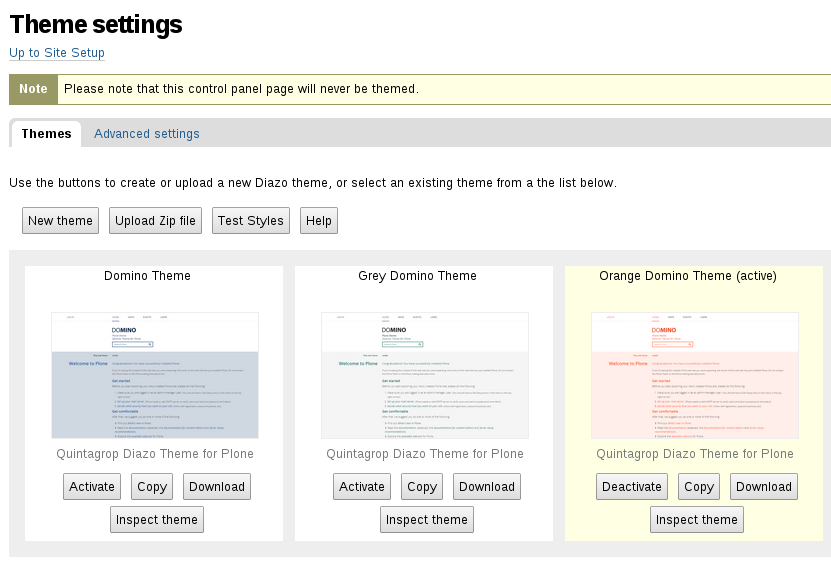Inspect the Grey Domino Theme
The width and height of the screenshot is (831, 567).
[x=427, y=520]
